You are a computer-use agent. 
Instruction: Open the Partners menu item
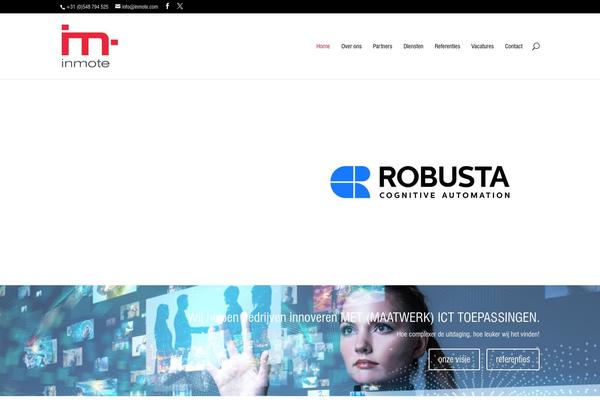tap(382, 46)
